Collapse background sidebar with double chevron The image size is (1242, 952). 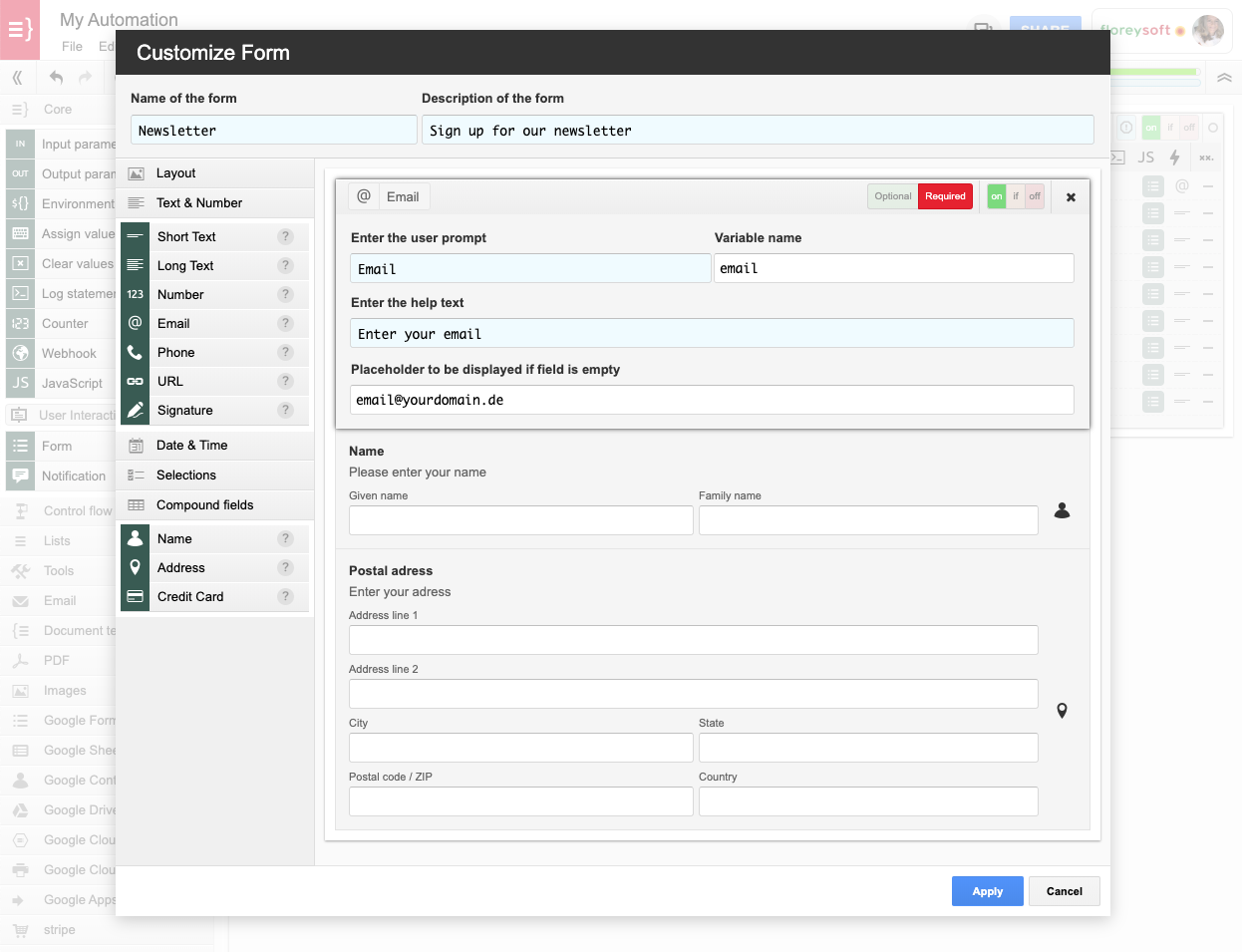(17, 77)
